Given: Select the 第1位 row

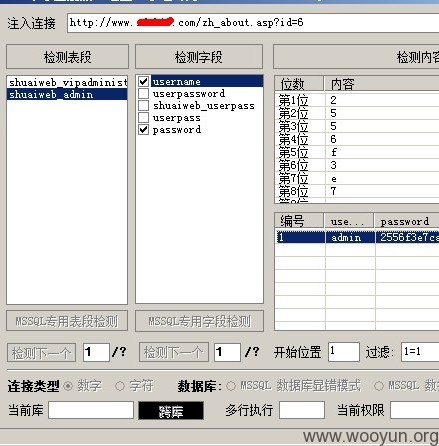Looking at the screenshot, I should (357, 100).
